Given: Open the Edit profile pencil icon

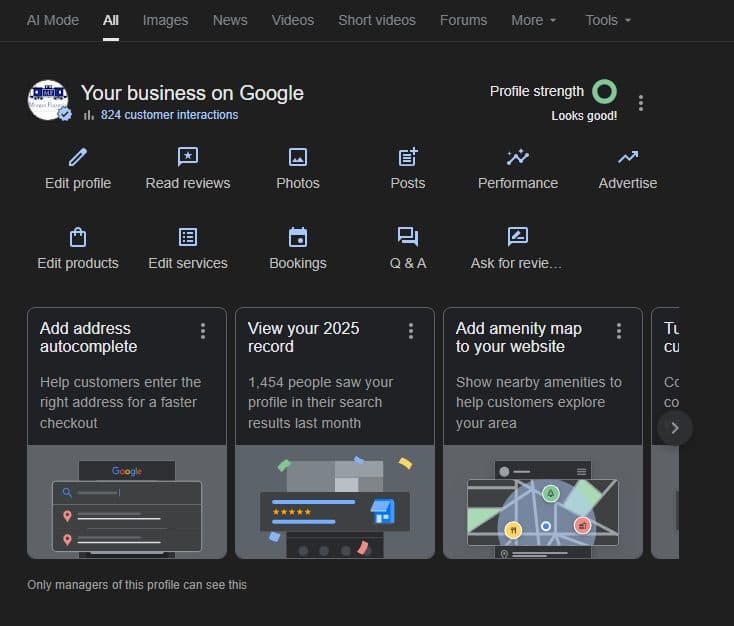Looking at the screenshot, I should pyautogui.click(x=78, y=157).
